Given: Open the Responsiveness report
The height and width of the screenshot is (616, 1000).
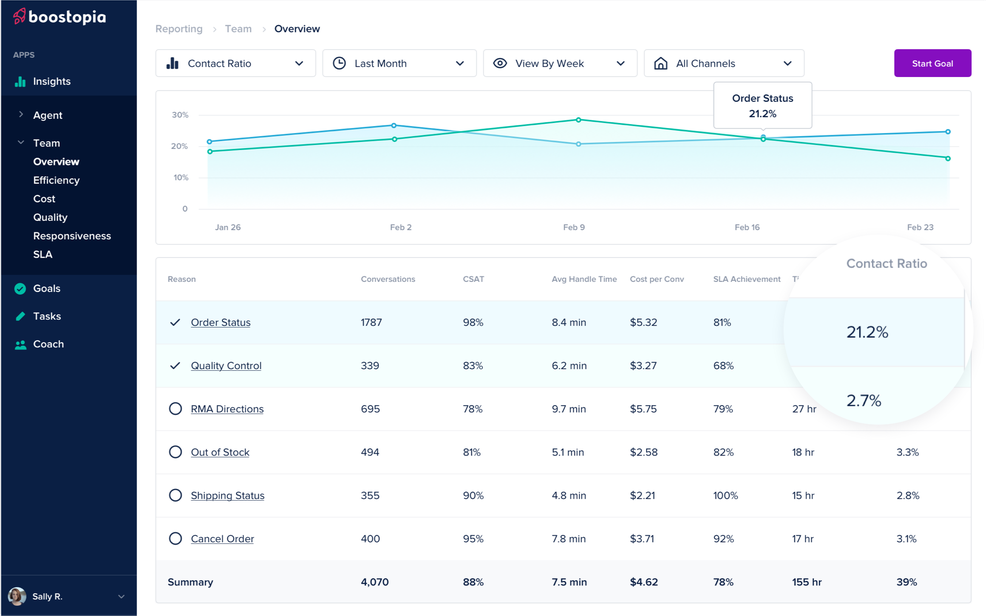Looking at the screenshot, I should 72,236.
